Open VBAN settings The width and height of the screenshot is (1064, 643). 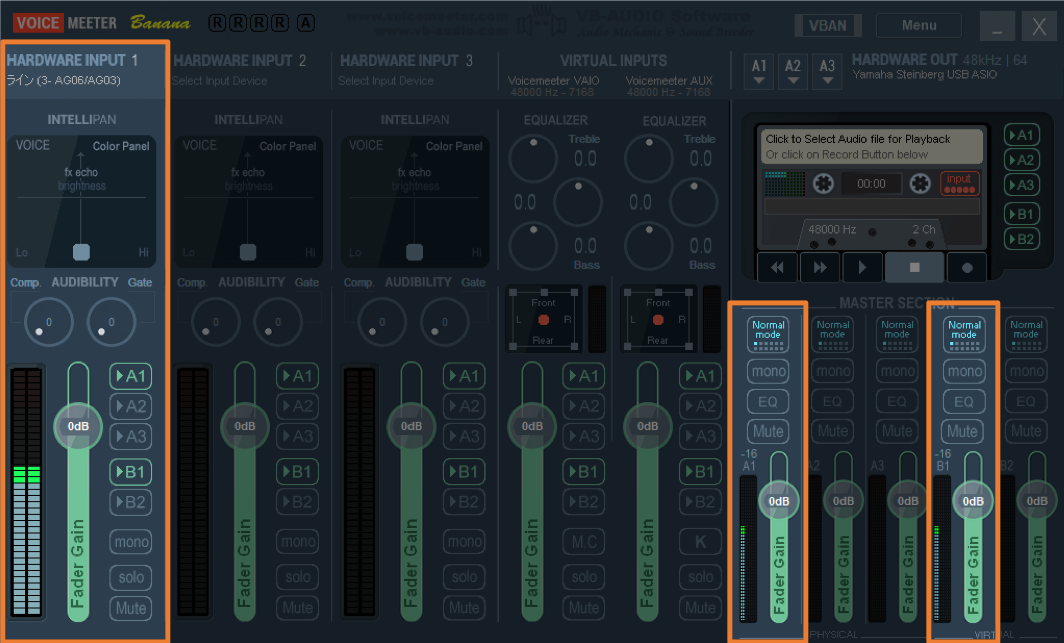828,26
